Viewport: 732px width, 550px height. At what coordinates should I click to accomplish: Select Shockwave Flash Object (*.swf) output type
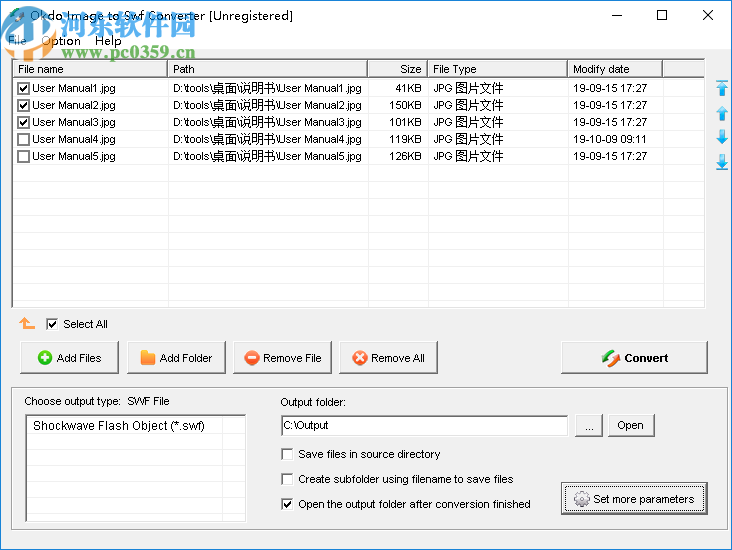click(x=119, y=426)
